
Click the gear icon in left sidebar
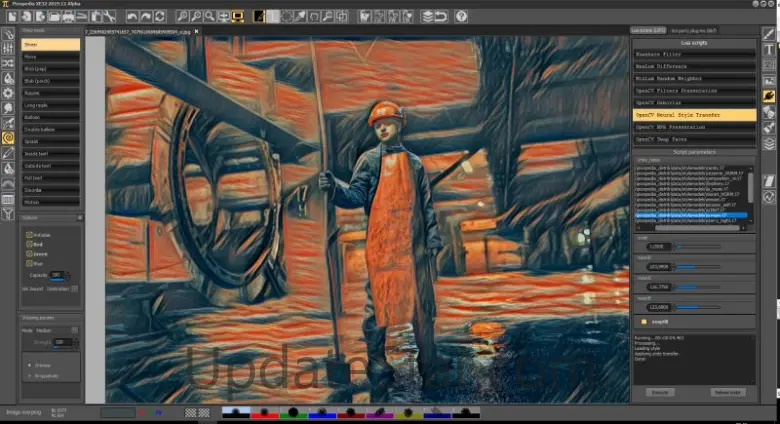(x=9, y=93)
